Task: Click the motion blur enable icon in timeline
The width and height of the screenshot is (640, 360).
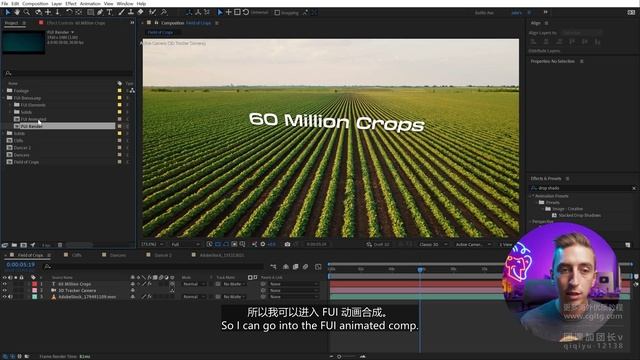Action: [x=305, y=267]
